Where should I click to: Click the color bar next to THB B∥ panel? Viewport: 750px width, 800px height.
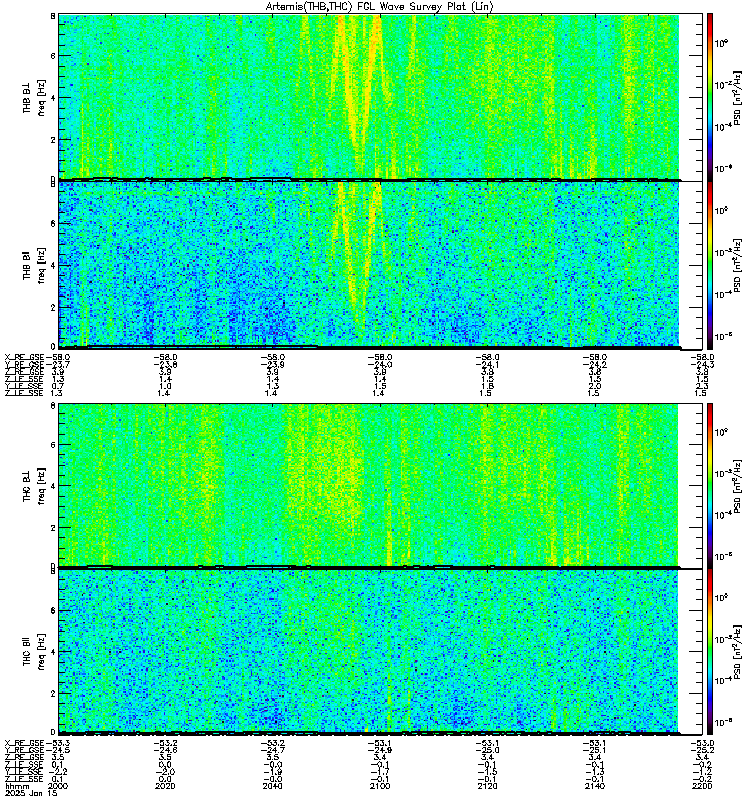pyautogui.click(x=710, y=265)
